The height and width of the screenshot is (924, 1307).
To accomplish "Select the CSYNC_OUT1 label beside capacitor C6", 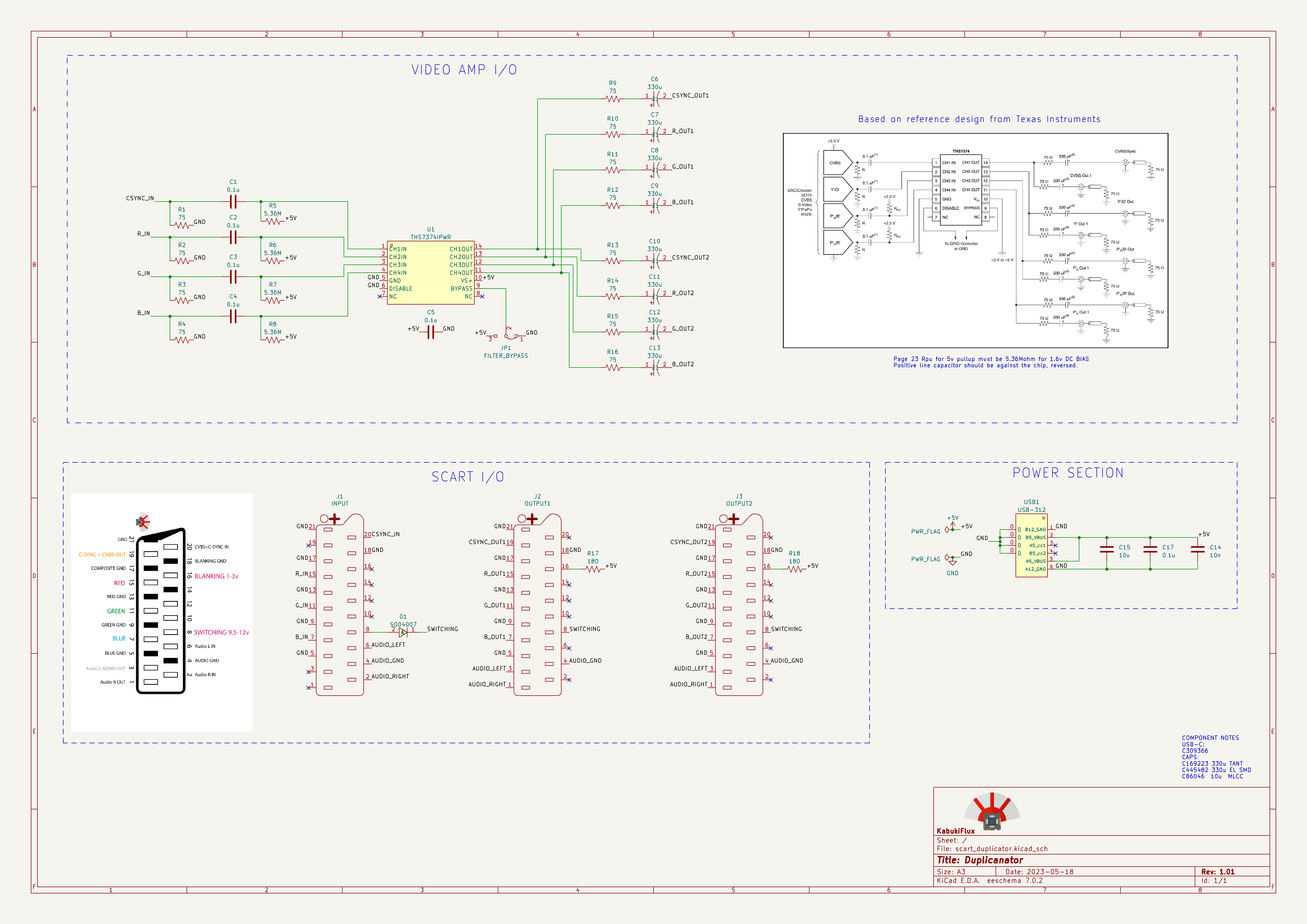I will point(690,96).
